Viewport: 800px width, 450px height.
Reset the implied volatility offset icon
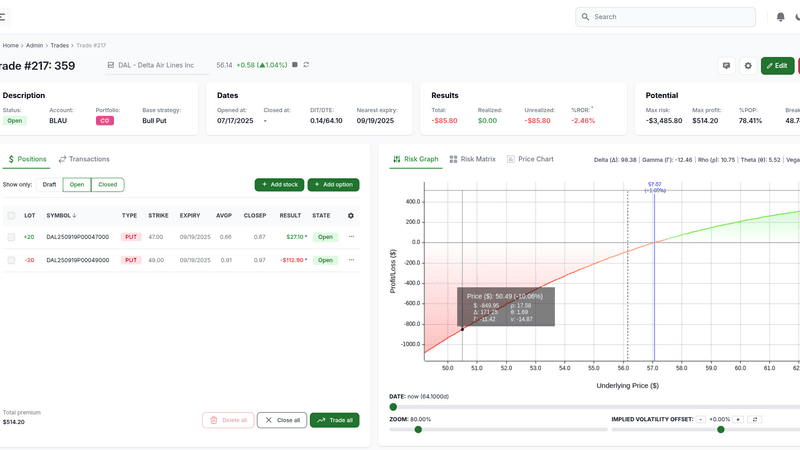pyautogui.click(x=755, y=419)
